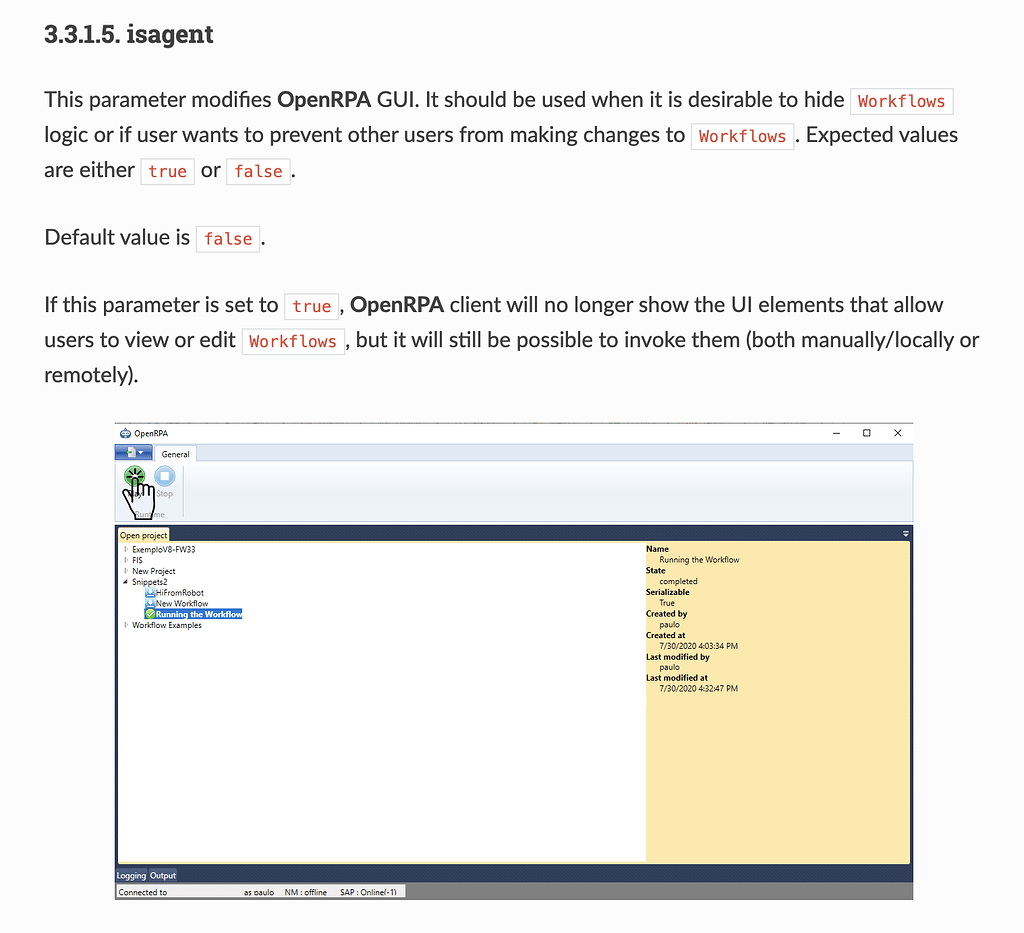Screen dimensions: 1024x933
Task: Switch to the Output tab
Action: pos(163,876)
